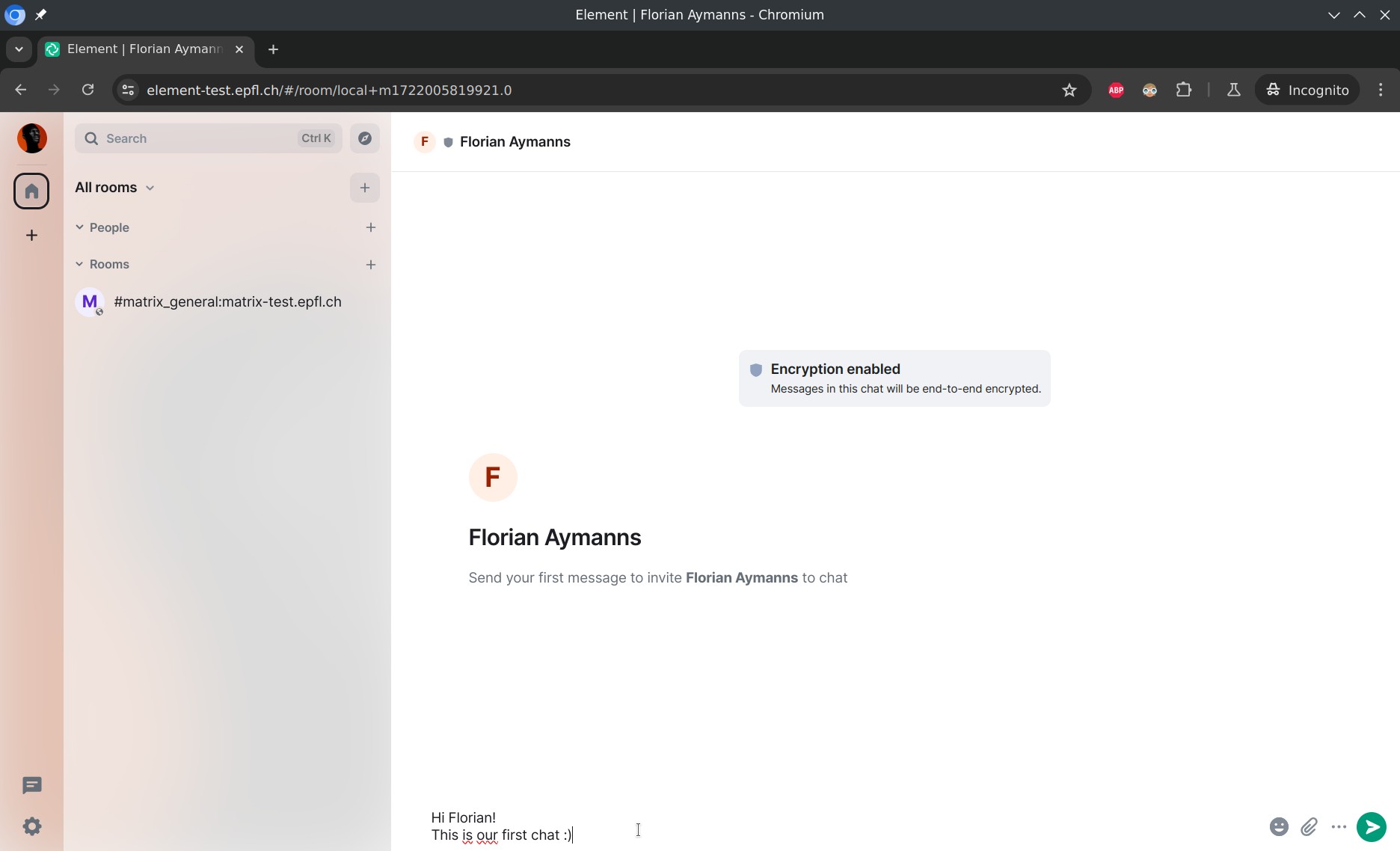
Task: Send the message with green arrow button
Action: [1372, 826]
